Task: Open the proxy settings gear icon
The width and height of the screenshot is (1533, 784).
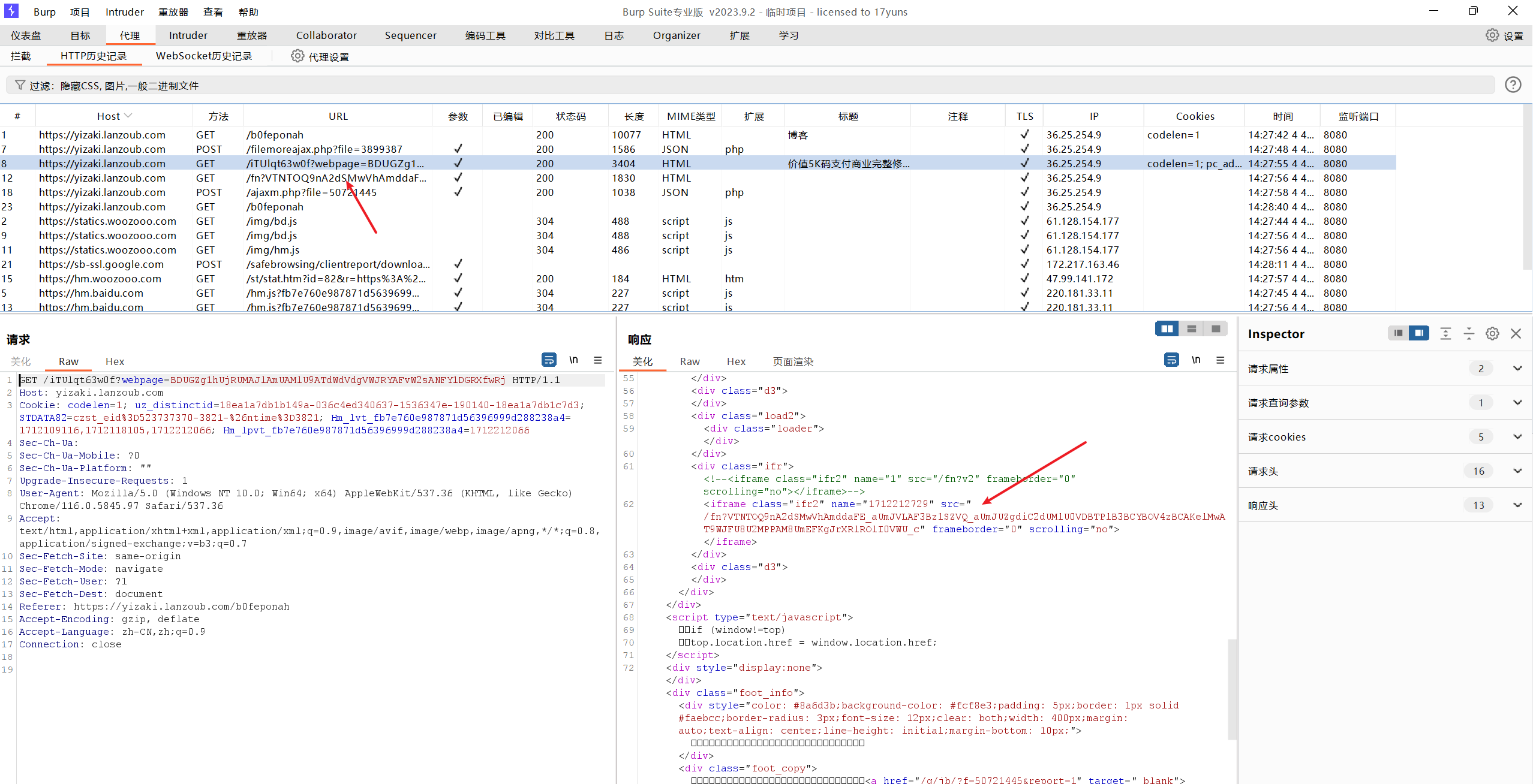Action: (297, 56)
